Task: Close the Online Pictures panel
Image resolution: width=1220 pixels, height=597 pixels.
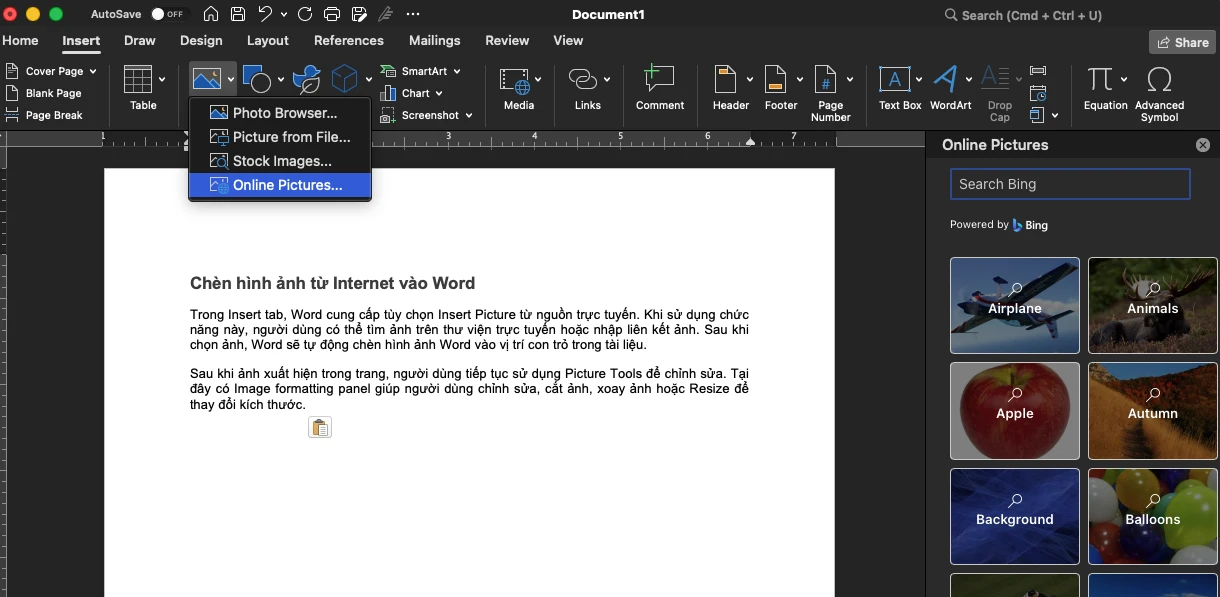Action: pos(1202,145)
